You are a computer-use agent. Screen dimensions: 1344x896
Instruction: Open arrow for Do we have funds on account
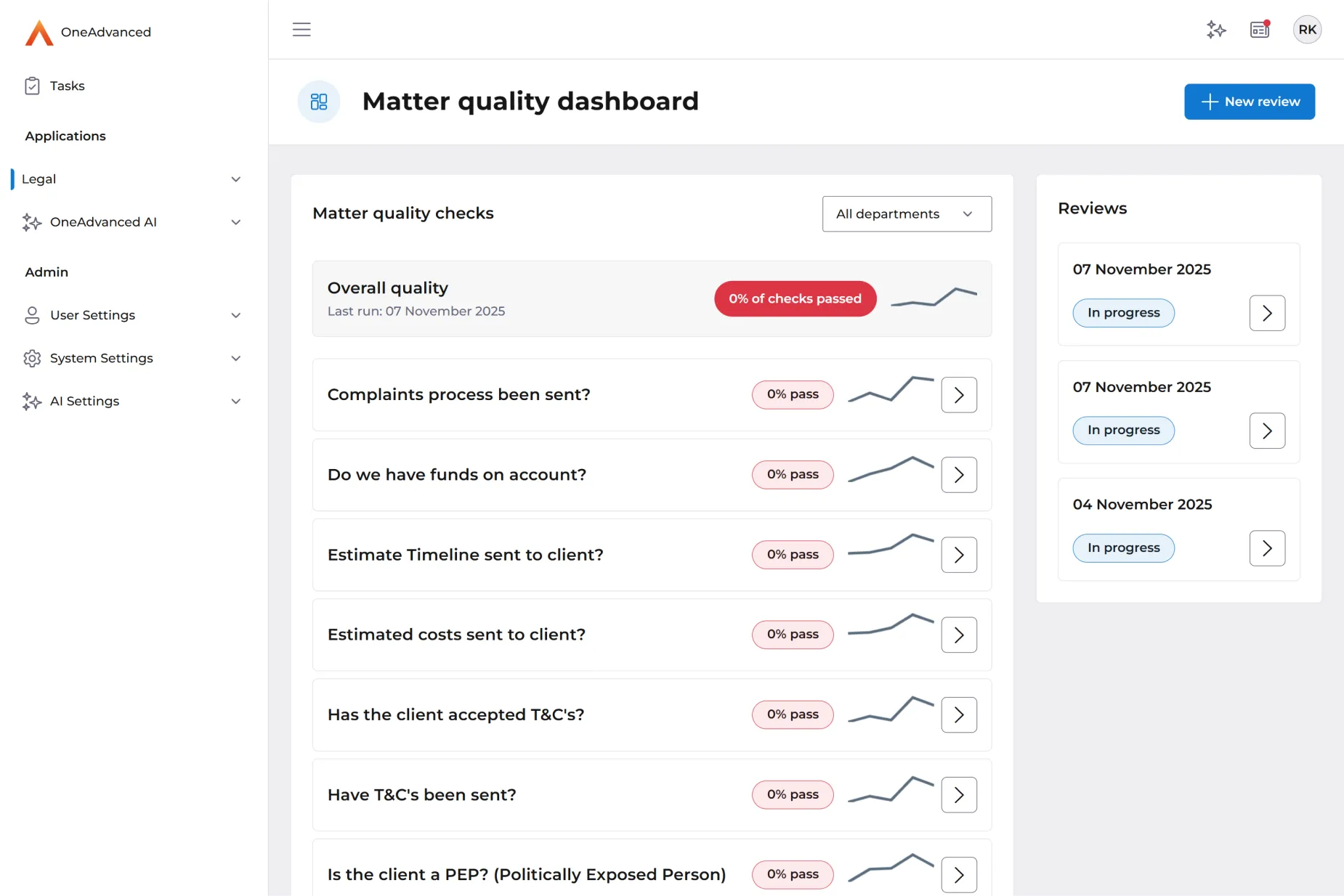coord(958,475)
